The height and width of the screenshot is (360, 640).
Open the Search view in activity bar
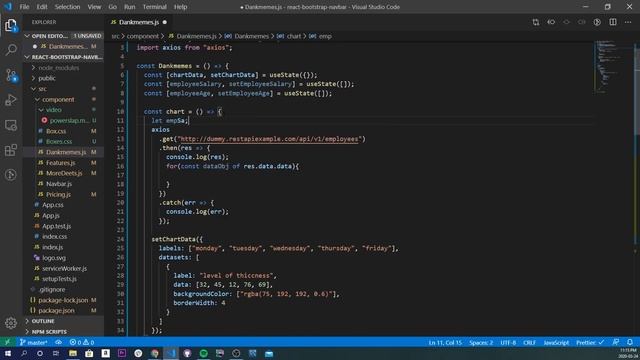tap(11, 50)
